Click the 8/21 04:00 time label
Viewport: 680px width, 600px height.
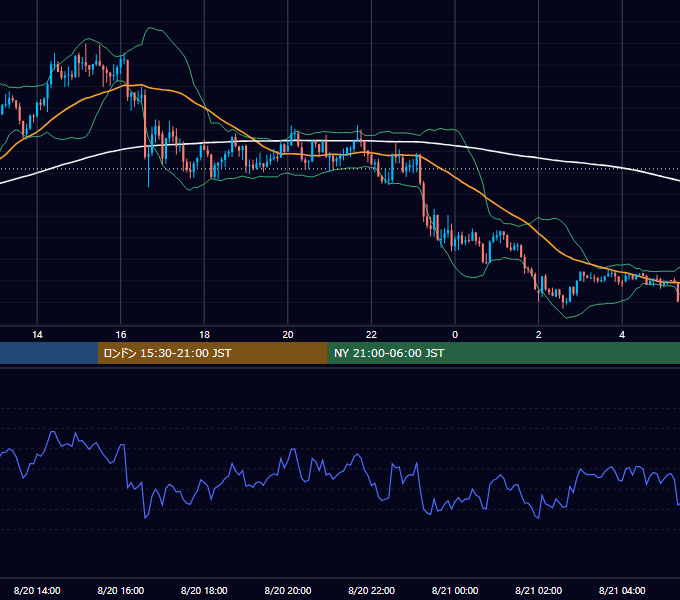click(622, 590)
